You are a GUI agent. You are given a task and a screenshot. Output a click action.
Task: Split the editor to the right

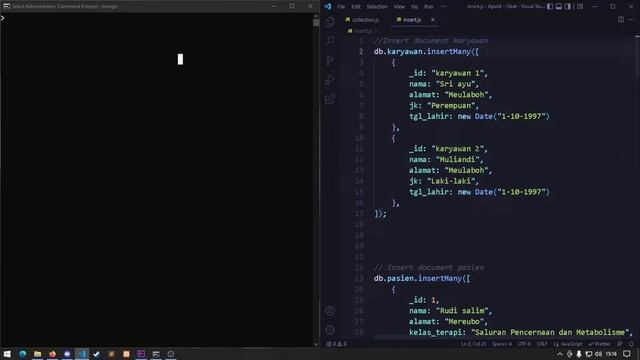click(x=620, y=20)
